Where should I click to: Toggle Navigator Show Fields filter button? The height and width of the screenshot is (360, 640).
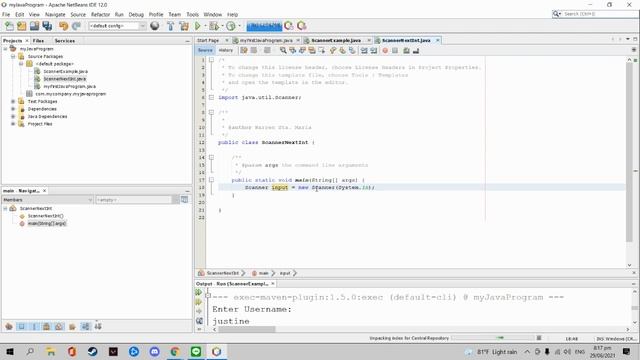[x=22, y=327]
